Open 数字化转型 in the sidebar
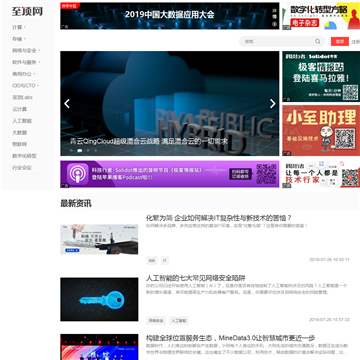The height and width of the screenshot is (360, 360). coord(24,156)
